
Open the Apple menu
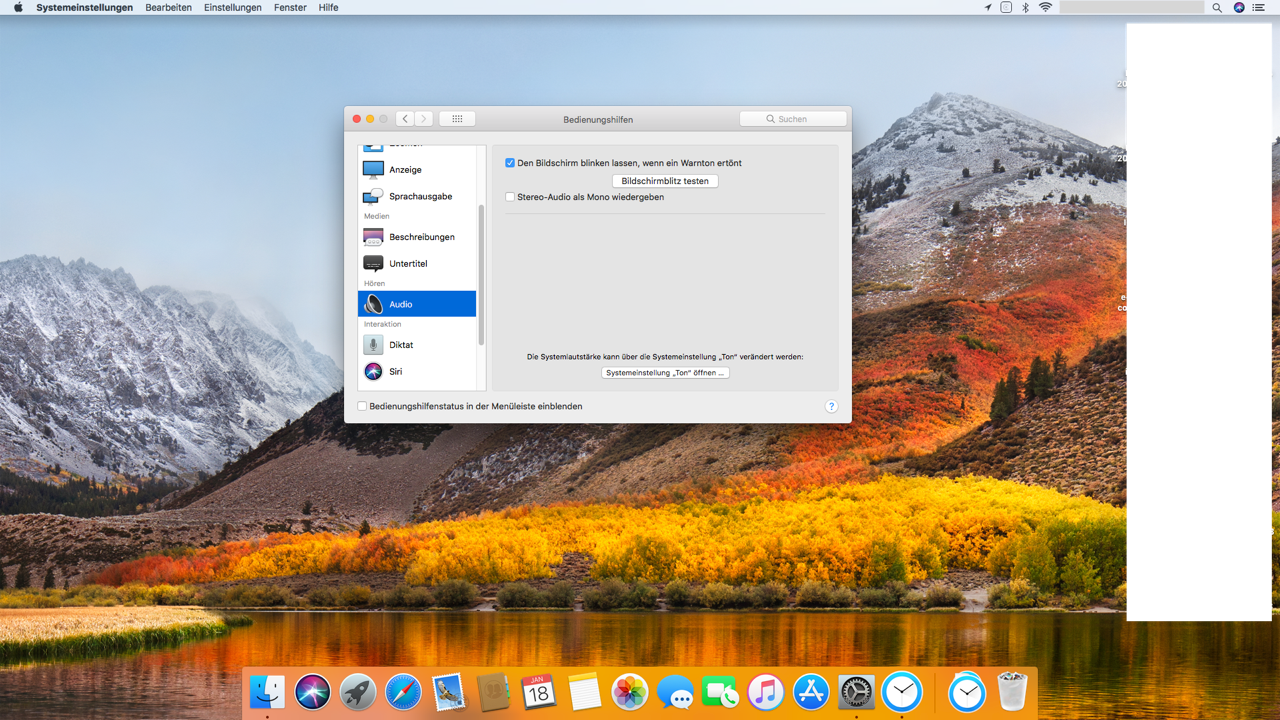click(18, 7)
